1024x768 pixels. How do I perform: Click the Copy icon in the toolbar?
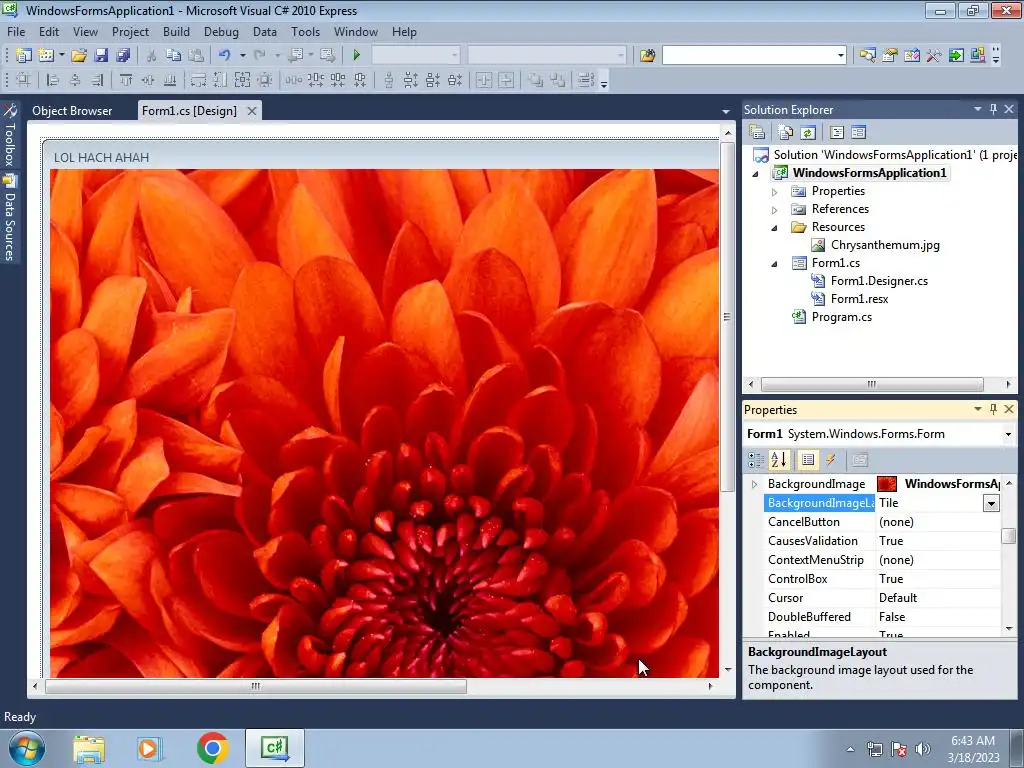[173, 56]
